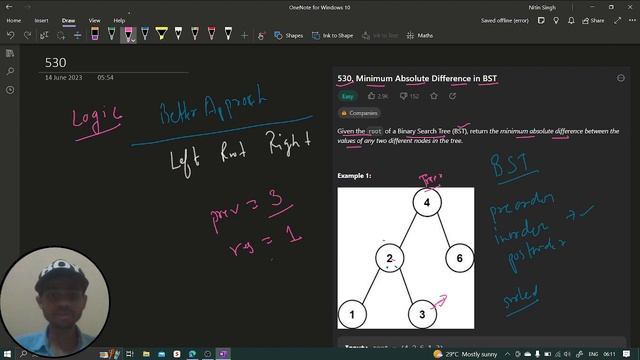Choose the Lasso Select tool
Screen dimensions: 640x360
pos(61,36)
